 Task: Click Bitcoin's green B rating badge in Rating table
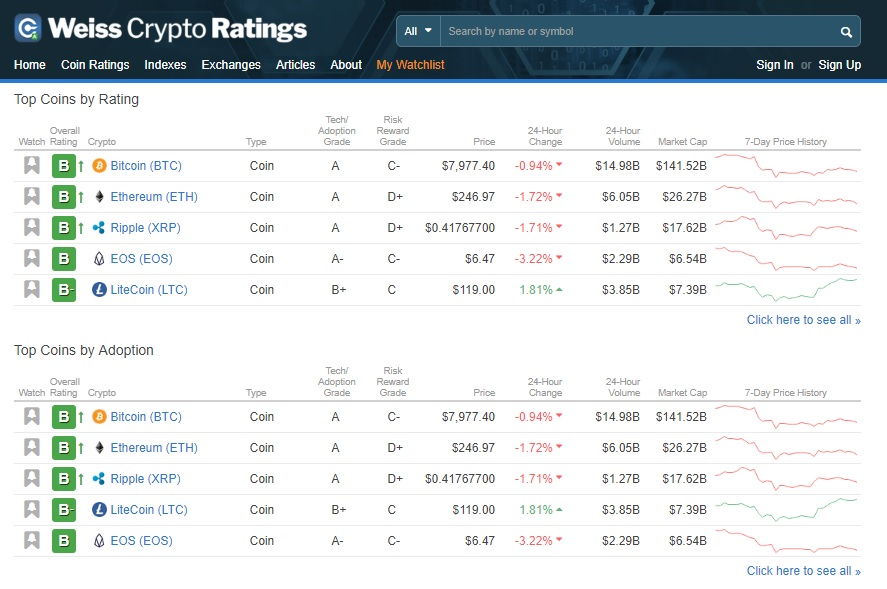coord(64,166)
